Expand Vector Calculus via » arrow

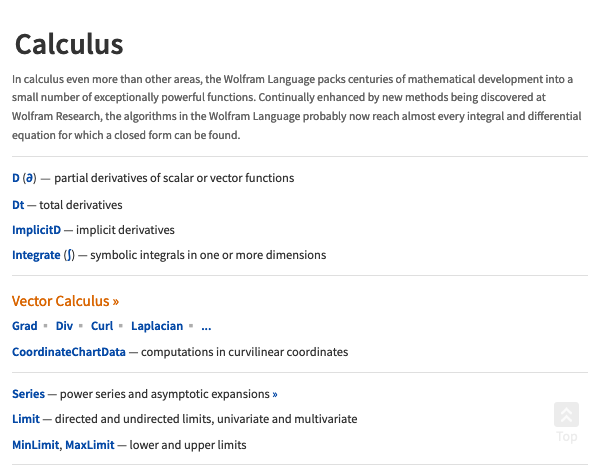(116, 302)
